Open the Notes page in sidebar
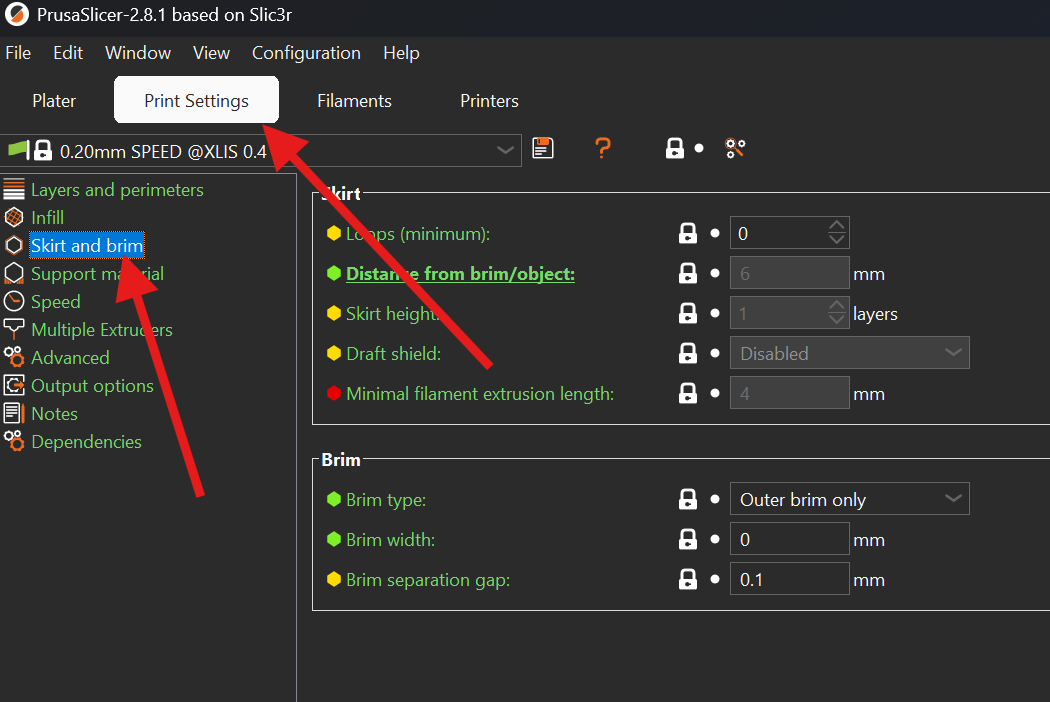This screenshot has width=1050, height=702. (54, 414)
